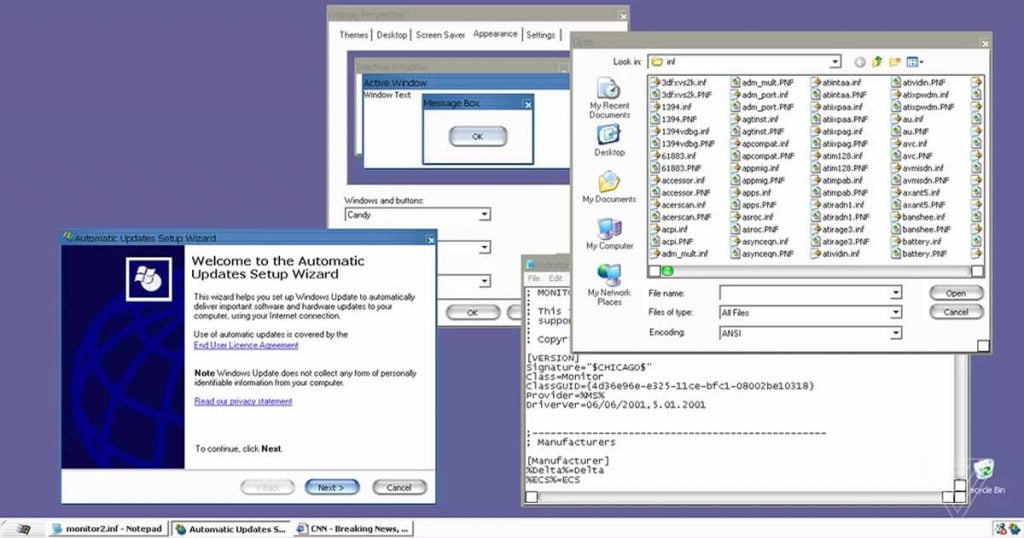Open the Recycle Bin on the desktop

(x=985, y=477)
